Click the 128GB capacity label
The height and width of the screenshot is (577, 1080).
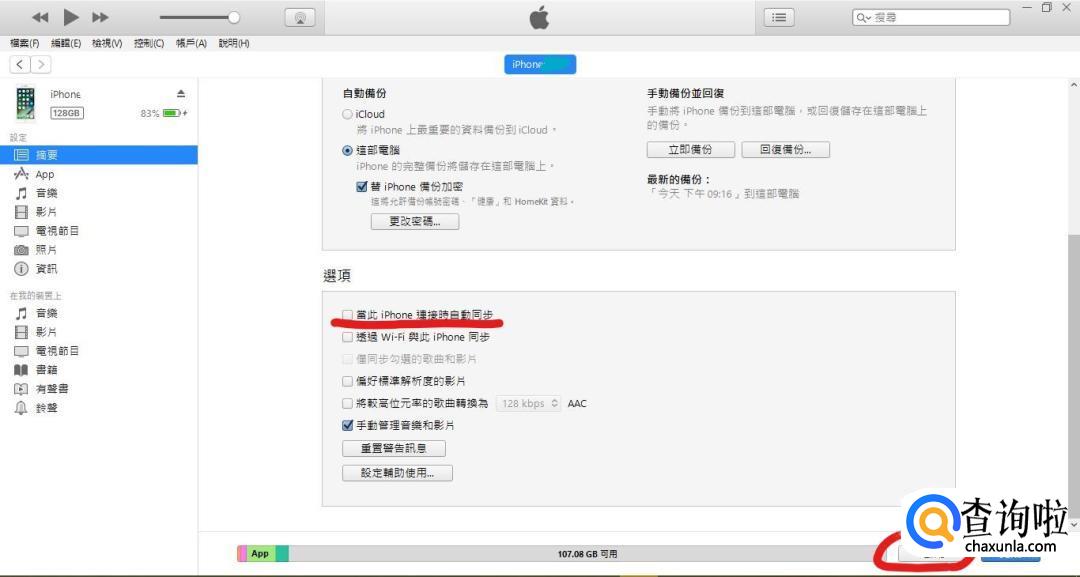tap(67, 113)
